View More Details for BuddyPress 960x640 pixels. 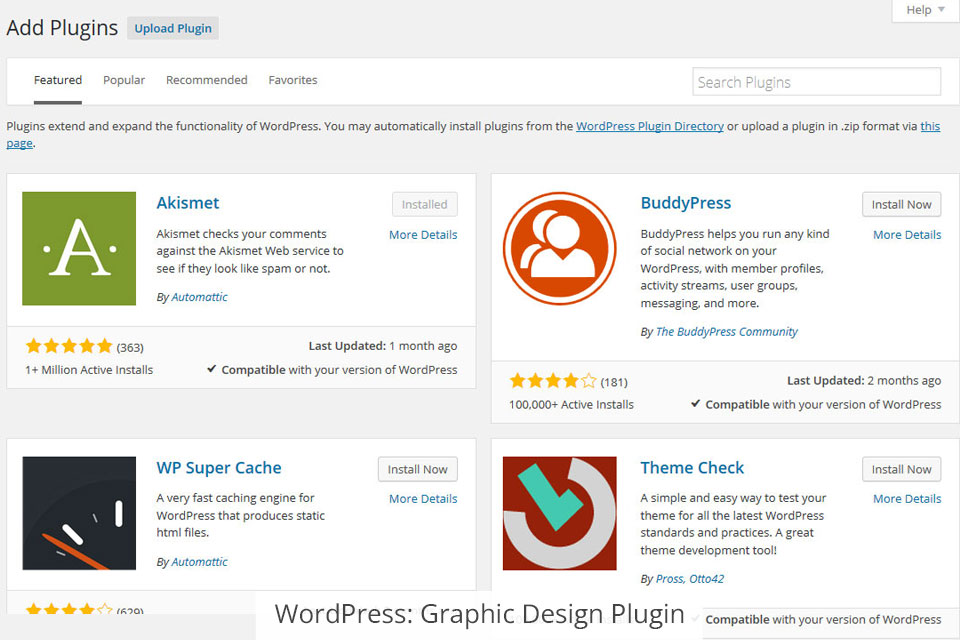[907, 235]
